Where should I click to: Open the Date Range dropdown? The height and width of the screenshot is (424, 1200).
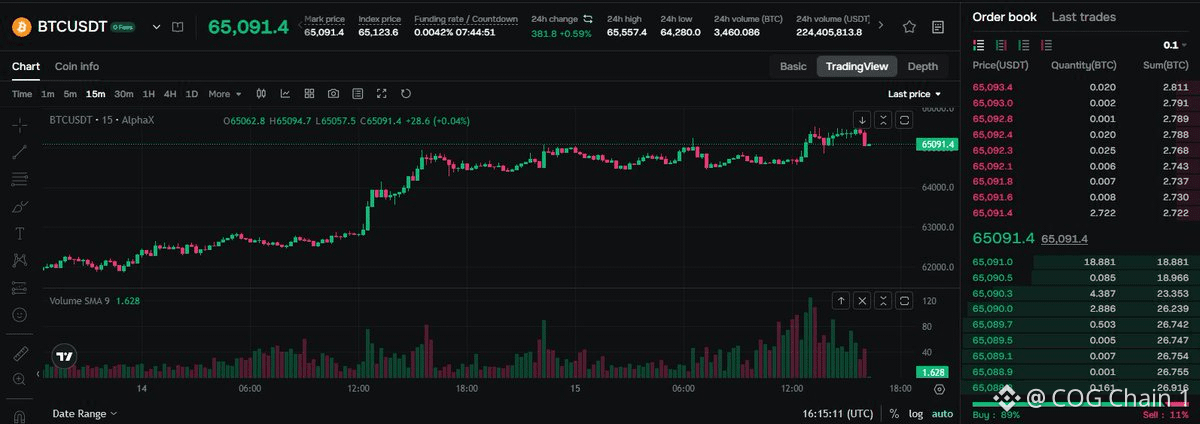coord(84,413)
